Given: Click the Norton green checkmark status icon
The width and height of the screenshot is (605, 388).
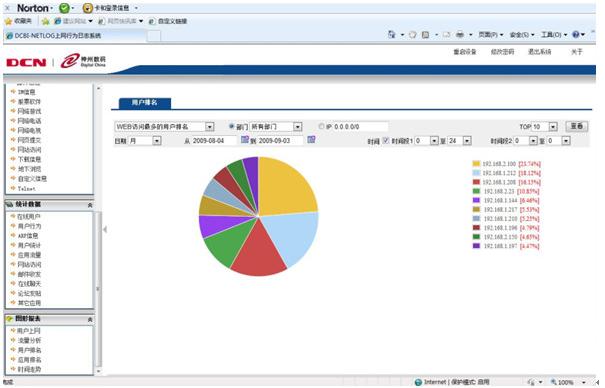Looking at the screenshot, I should coord(64,8).
